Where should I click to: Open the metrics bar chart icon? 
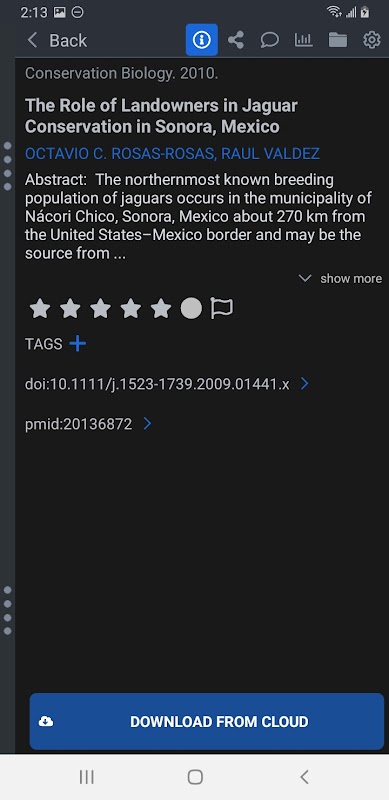tap(304, 40)
